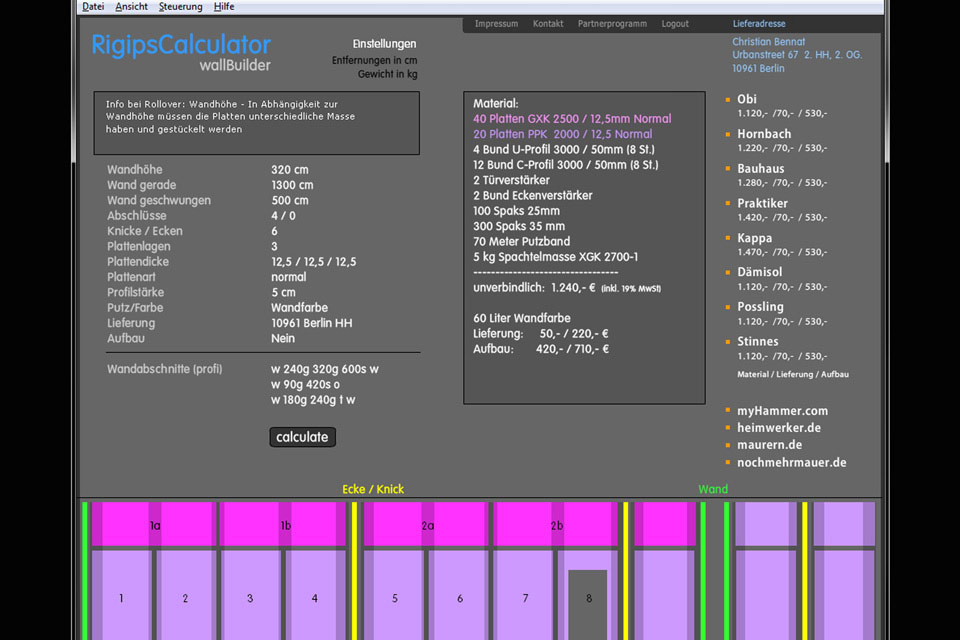
Task: Open the Datei menu
Action: pyautogui.click(x=93, y=7)
